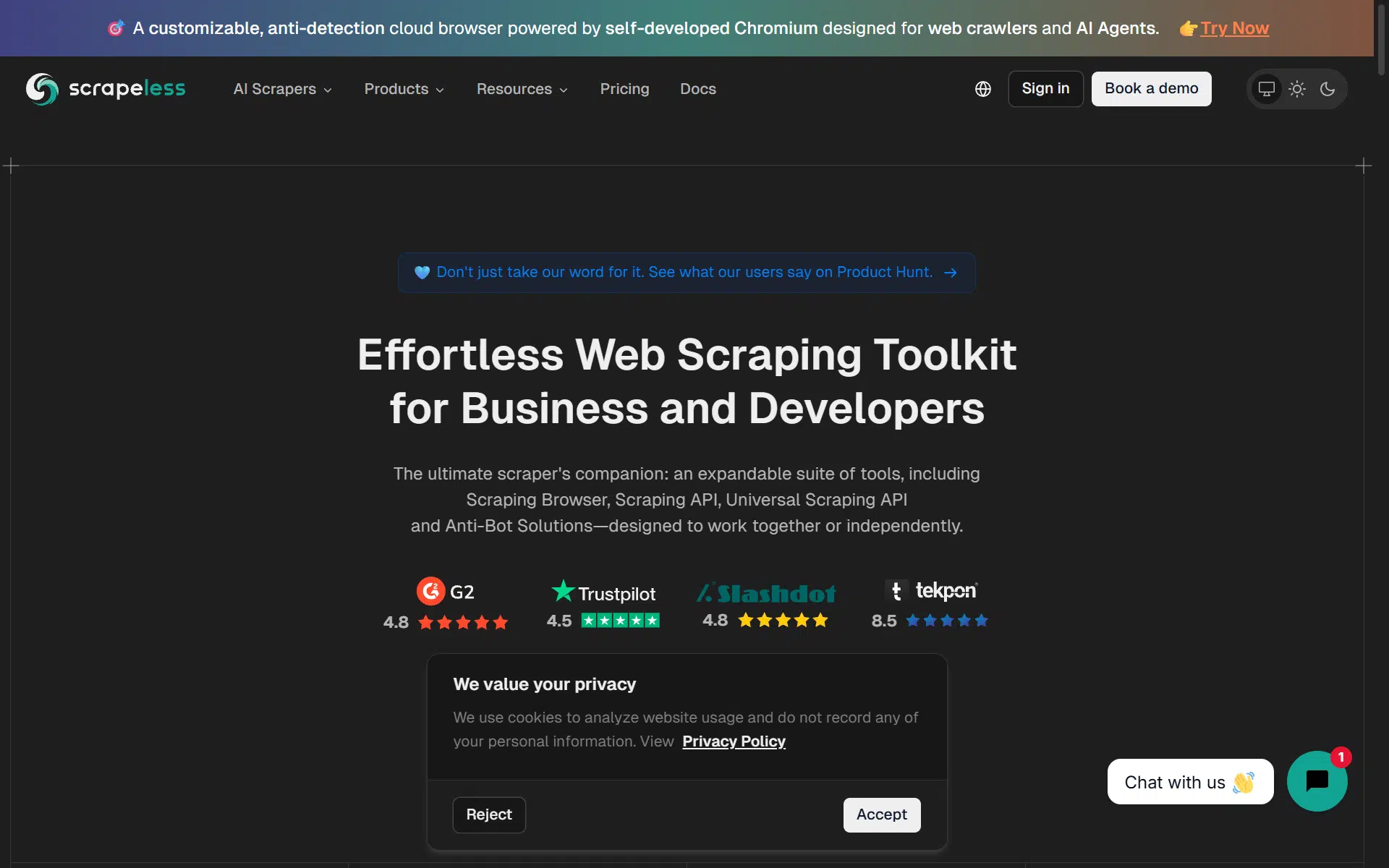Click the Product Hunt banner arrow
The width and height of the screenshot is (1389, 868).
pos(951,273)
